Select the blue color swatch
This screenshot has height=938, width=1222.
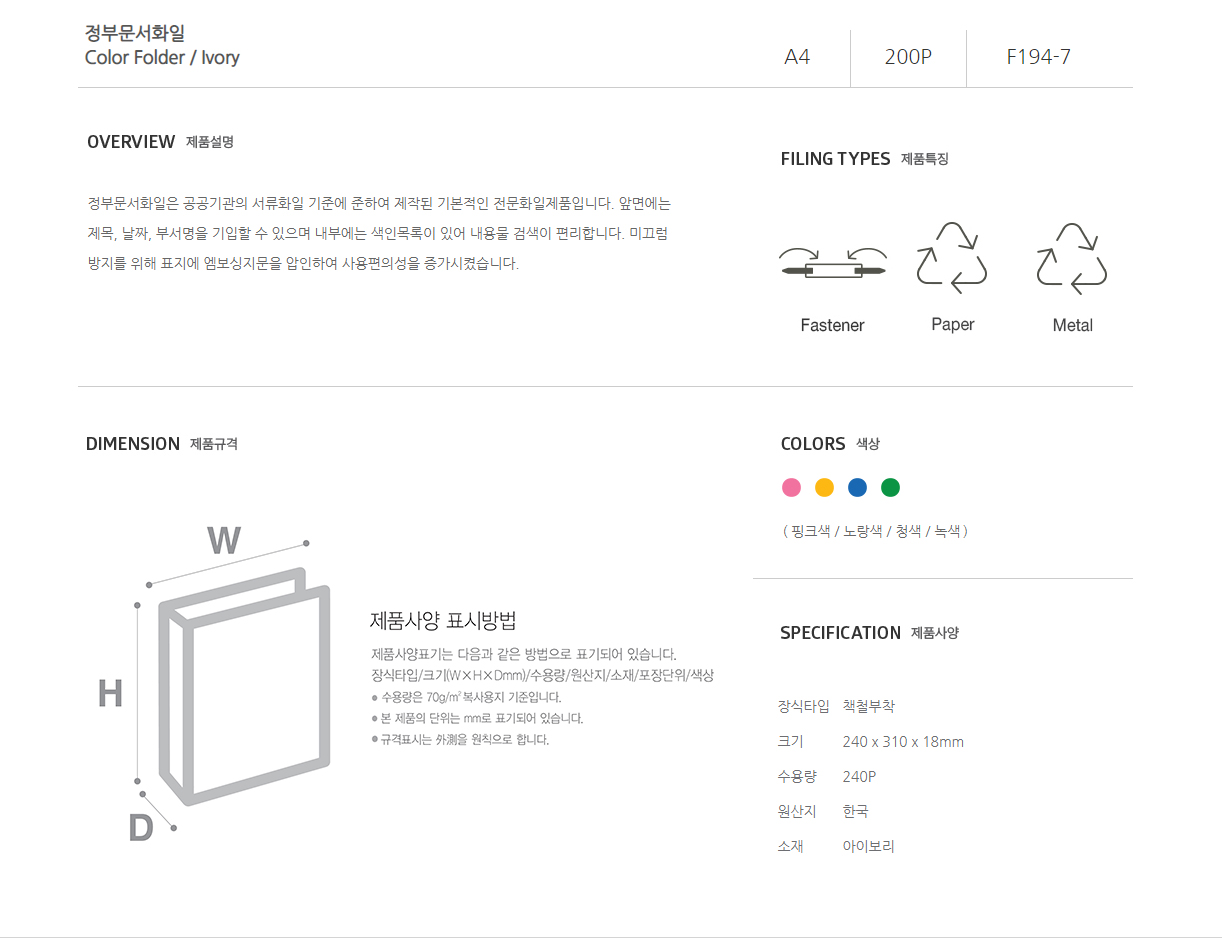pyautogui.click(x=857, y=488)
